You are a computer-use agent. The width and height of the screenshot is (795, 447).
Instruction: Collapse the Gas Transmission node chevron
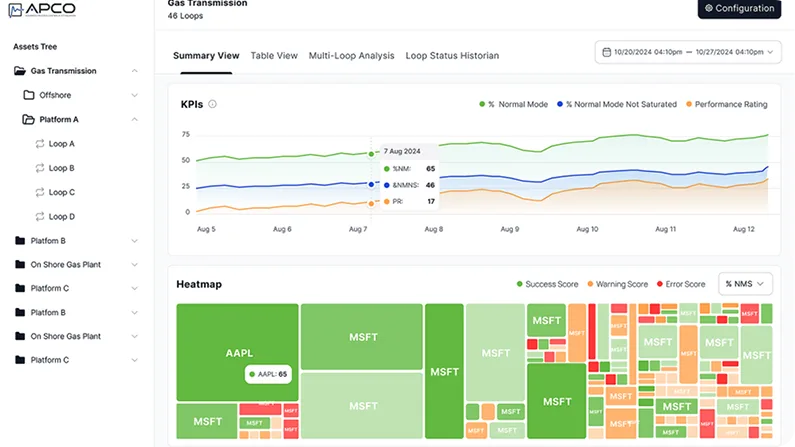pyautogui.click(x=134, y=71)
